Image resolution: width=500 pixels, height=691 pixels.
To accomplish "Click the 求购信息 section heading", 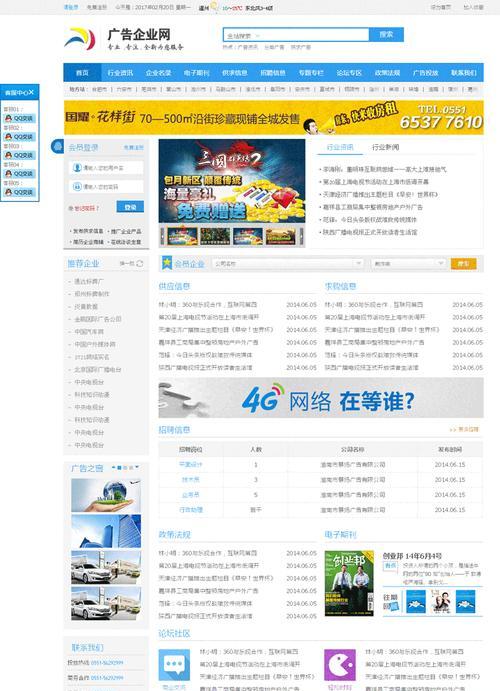I will [340, 286].
